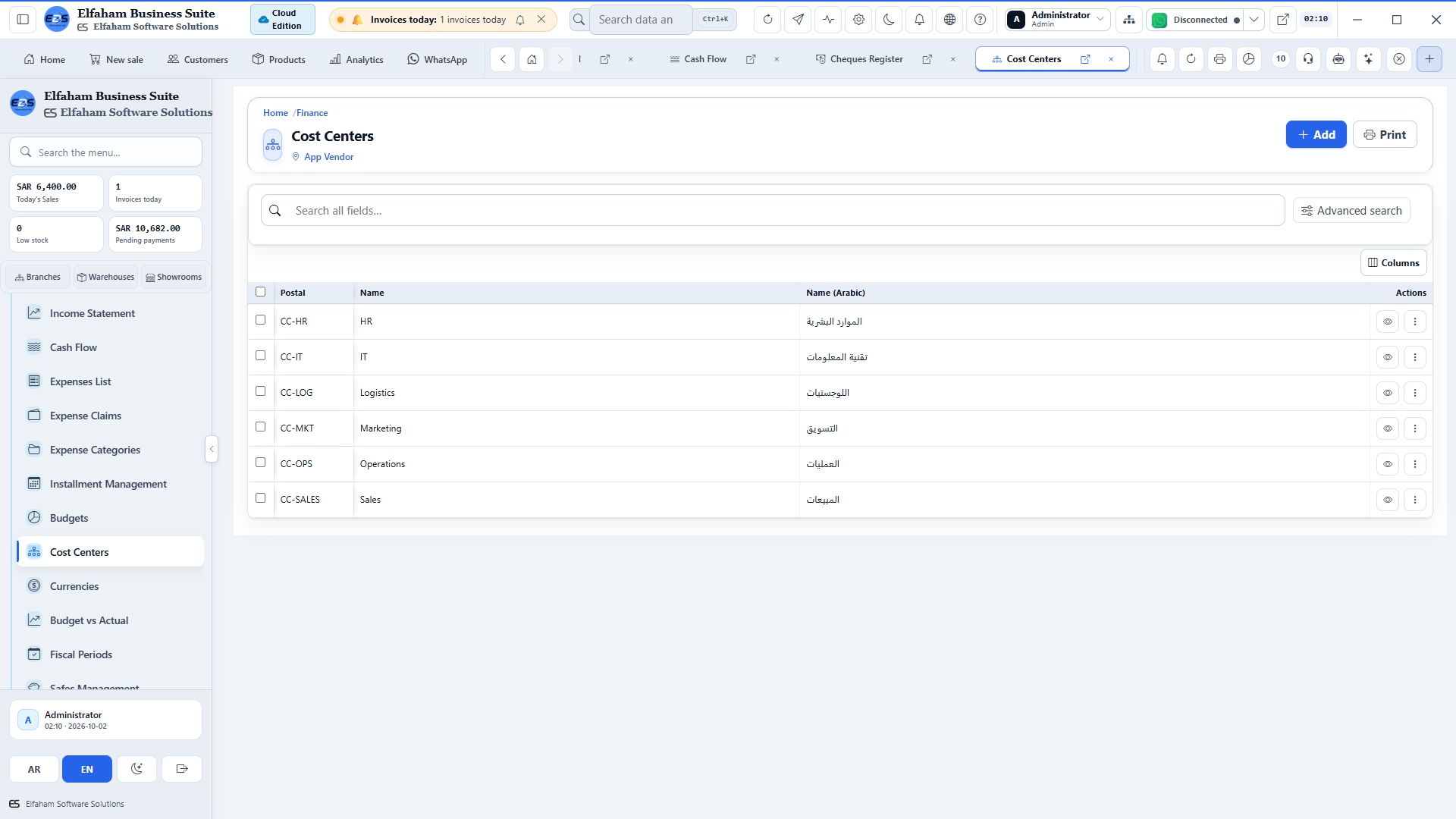This screenshot has width=1456, height=819.
Task: Open Advanced search
Action: pyautogui.click(x=1351, y=211)
